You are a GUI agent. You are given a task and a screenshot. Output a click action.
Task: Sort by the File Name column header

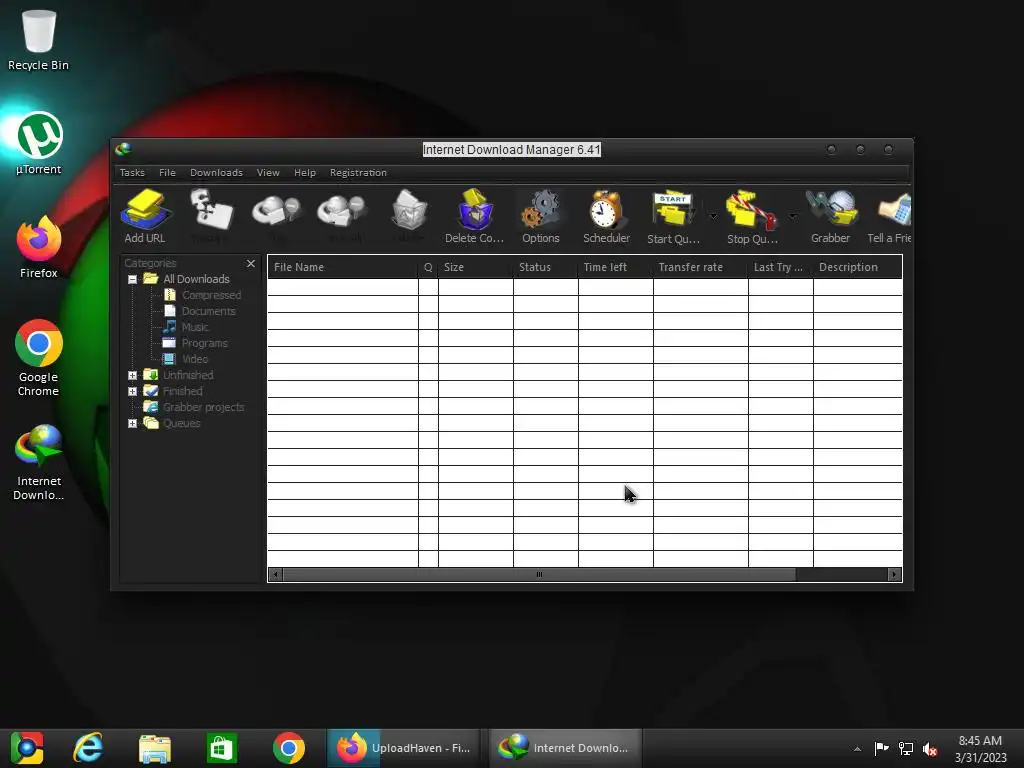pos(343,267)
